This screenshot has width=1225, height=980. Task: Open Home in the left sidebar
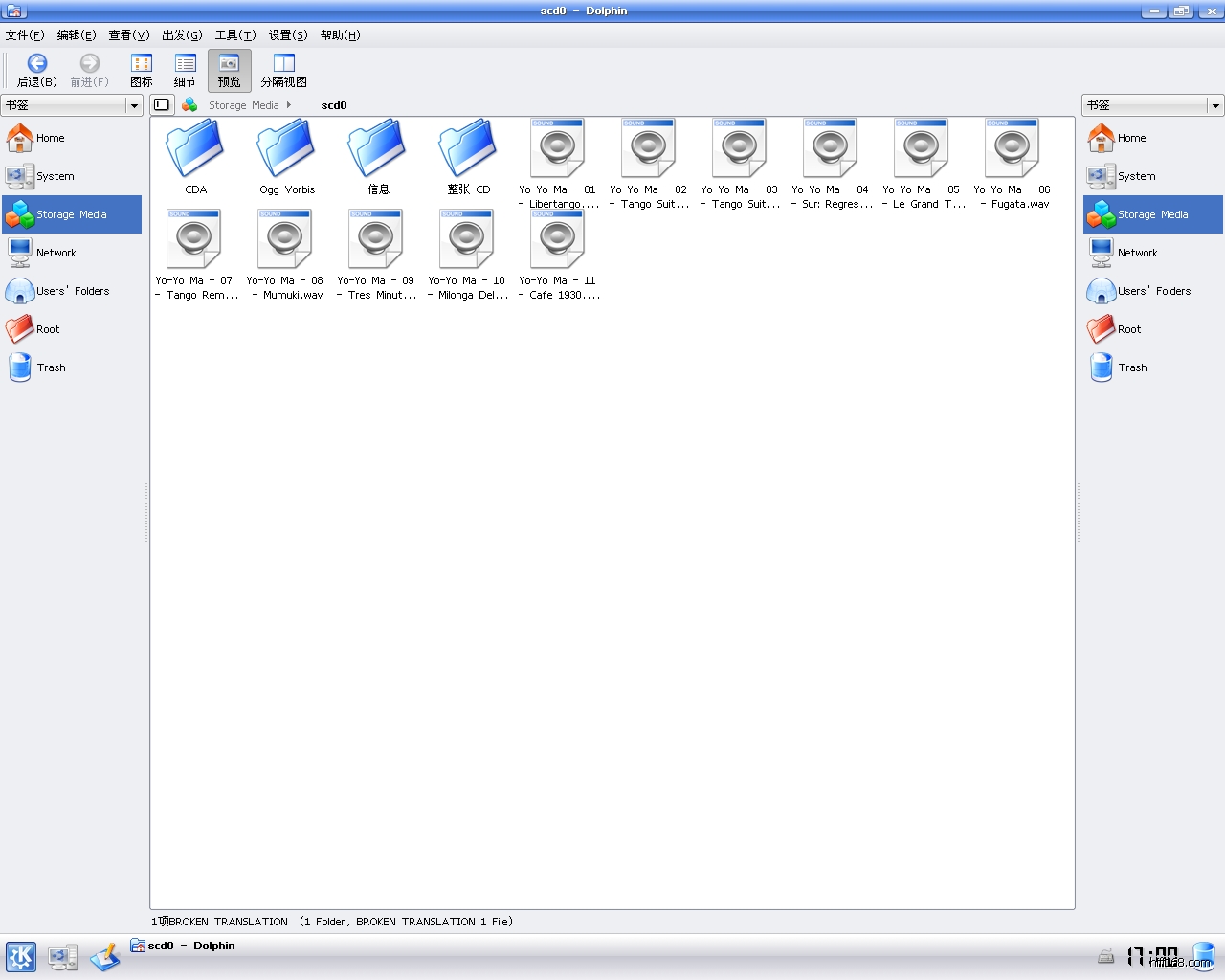click(x=50, y=138)
